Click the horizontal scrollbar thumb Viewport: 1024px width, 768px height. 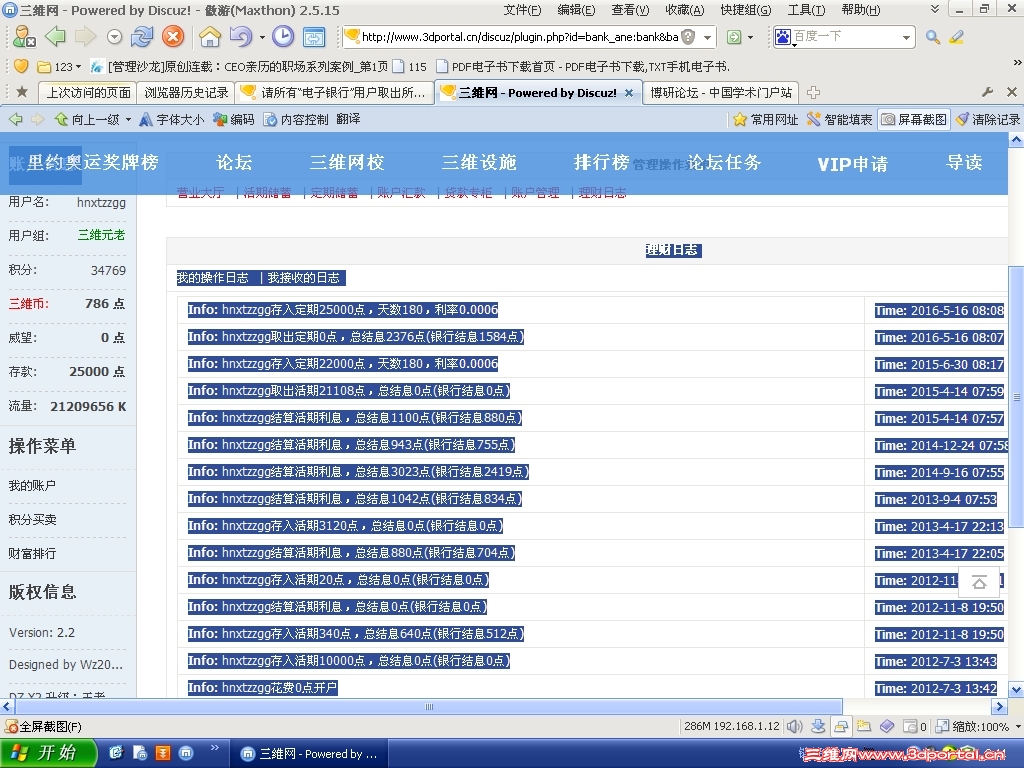(428, 707)
